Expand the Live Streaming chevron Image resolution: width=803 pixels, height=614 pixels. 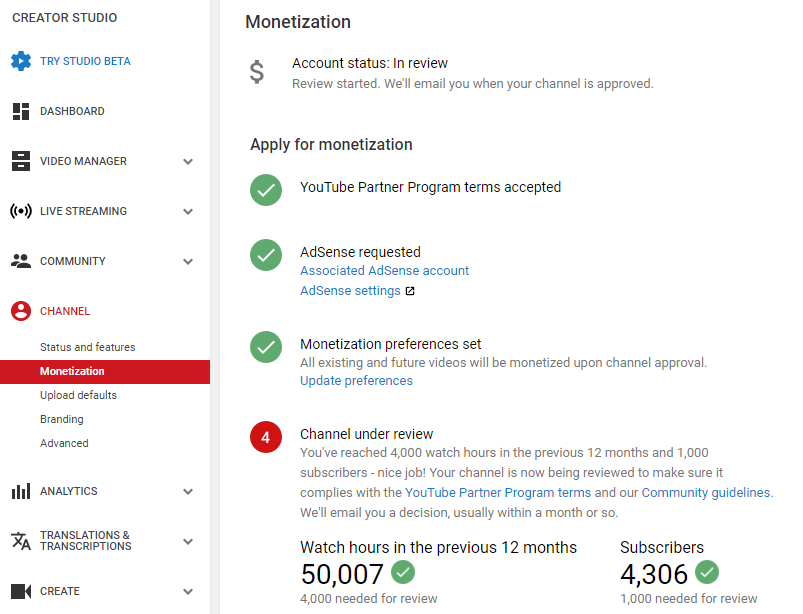pyautogui.click(x=188, y=211)
